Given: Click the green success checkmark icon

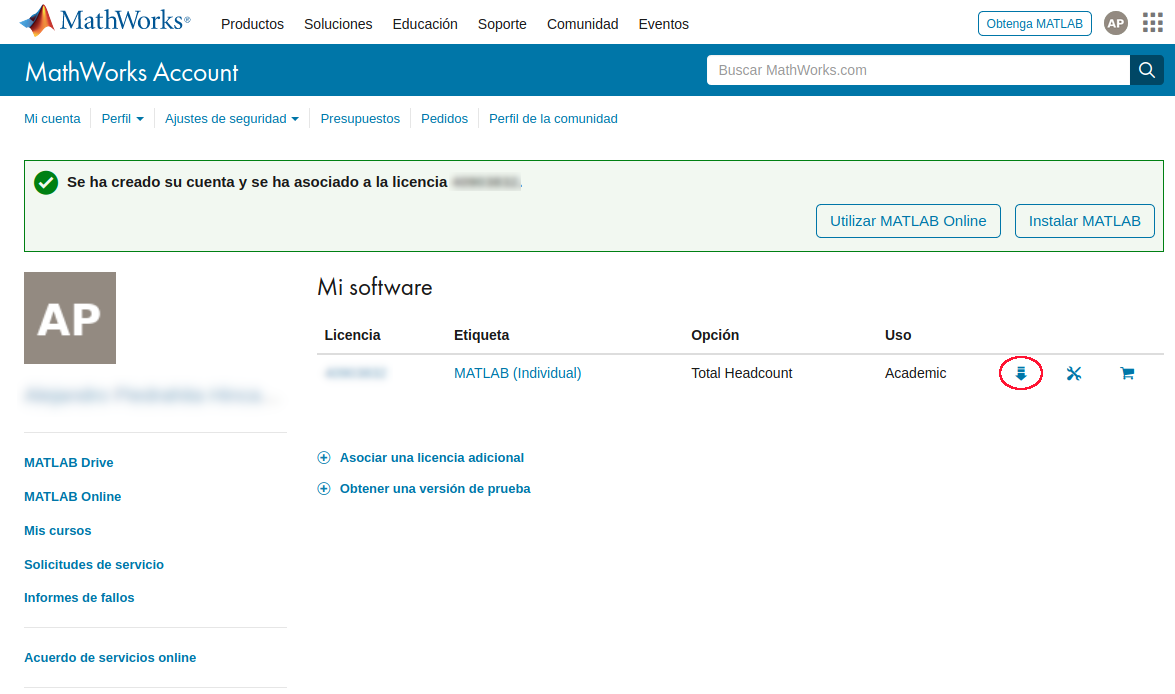Looking at the screenshot, I should [x=46, y=182].
